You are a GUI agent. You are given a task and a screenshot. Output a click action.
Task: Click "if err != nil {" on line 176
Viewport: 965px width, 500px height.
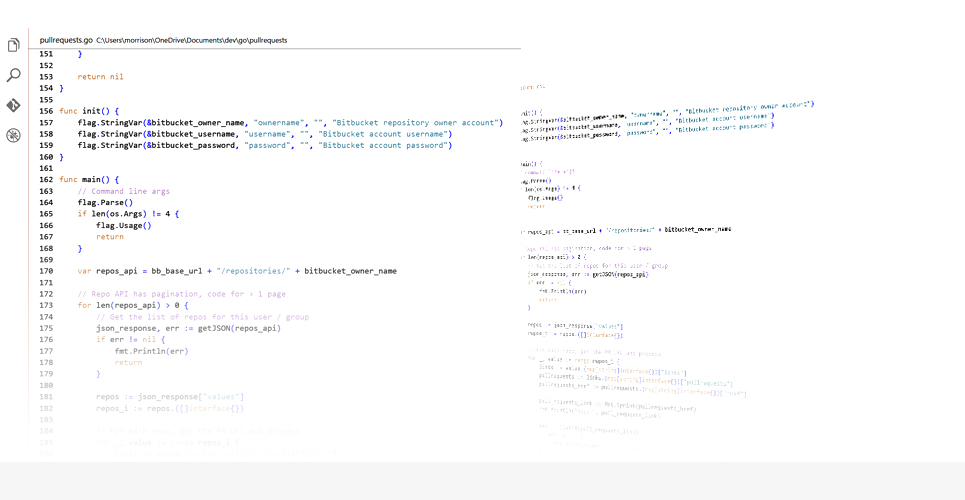point(130,340)
